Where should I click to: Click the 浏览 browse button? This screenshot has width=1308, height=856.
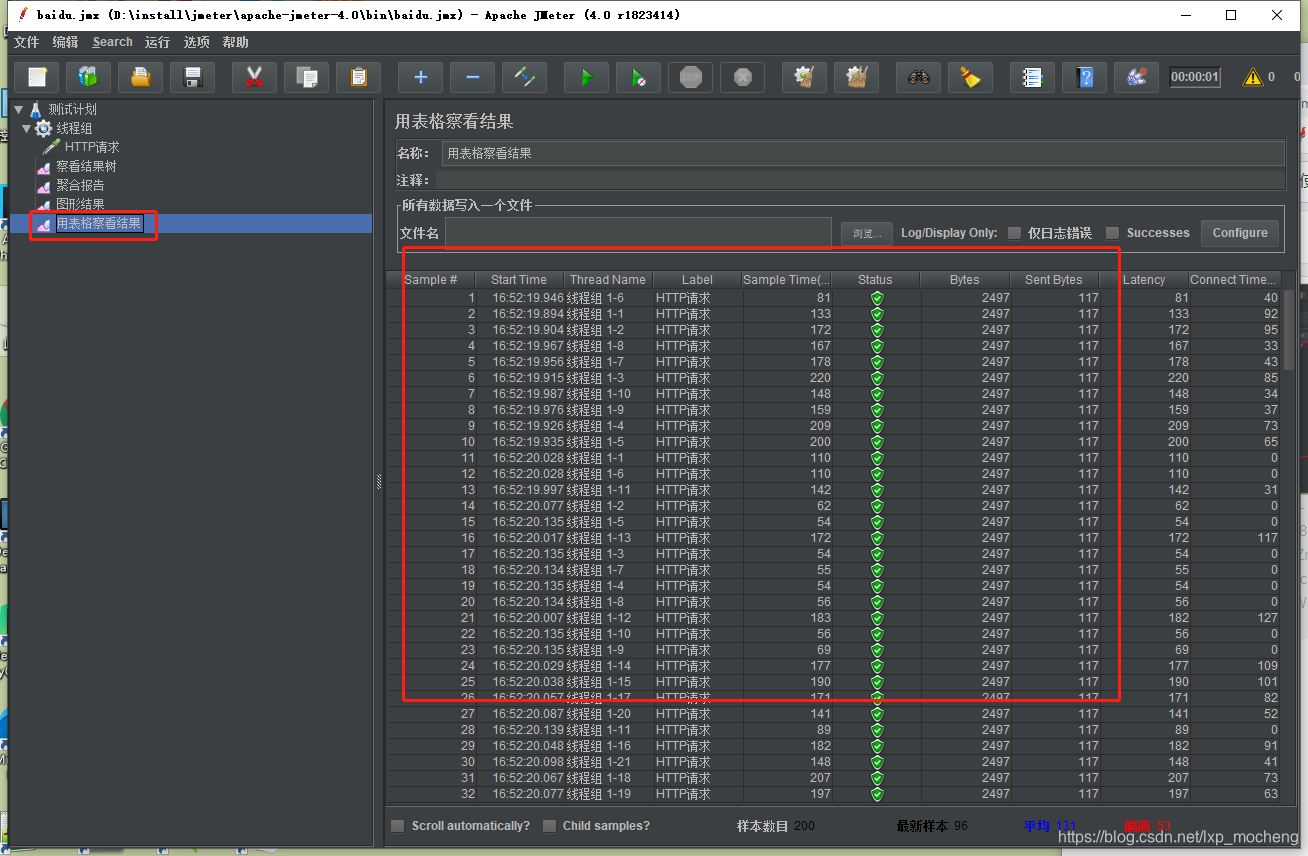[x=866, y=233]
